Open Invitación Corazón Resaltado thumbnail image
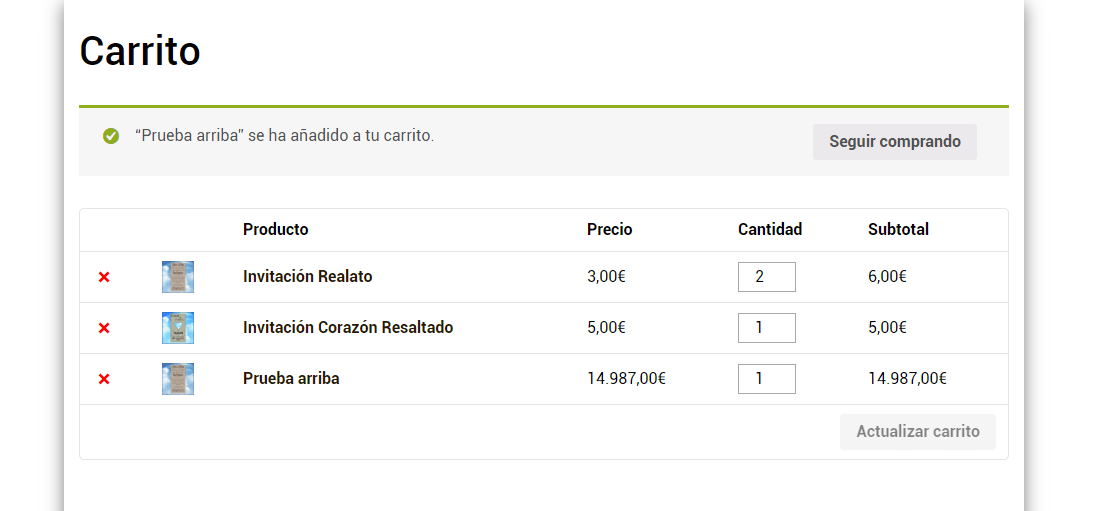Viewport: 1098px width, 511px height. pyautogui.click(x=178, y=328)
